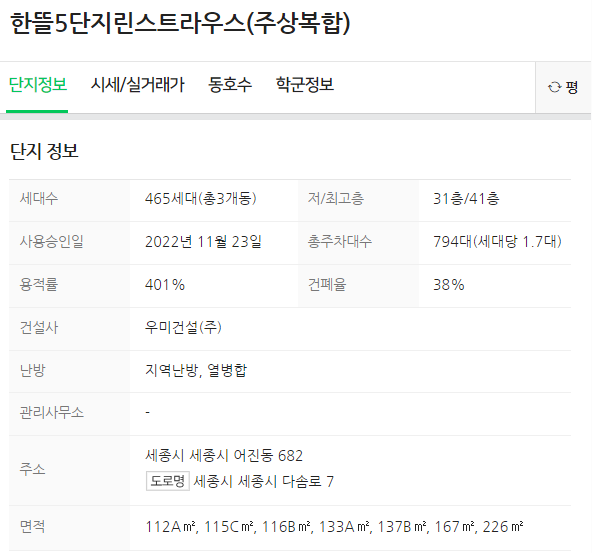This screenshot has width=592, height=553.
Task: Select the heating value 지역난방, 열병합
Action: [x=196, y=370]
